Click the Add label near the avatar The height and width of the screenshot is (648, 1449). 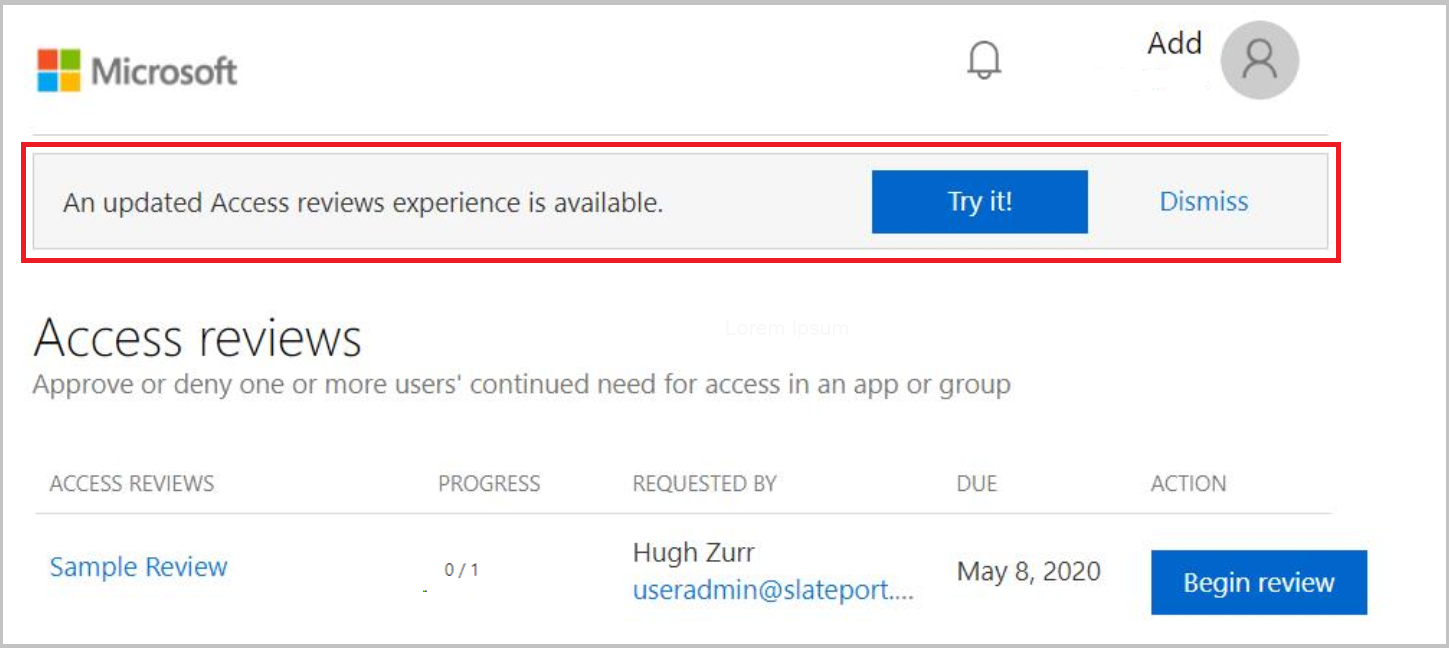(1174, 43)
